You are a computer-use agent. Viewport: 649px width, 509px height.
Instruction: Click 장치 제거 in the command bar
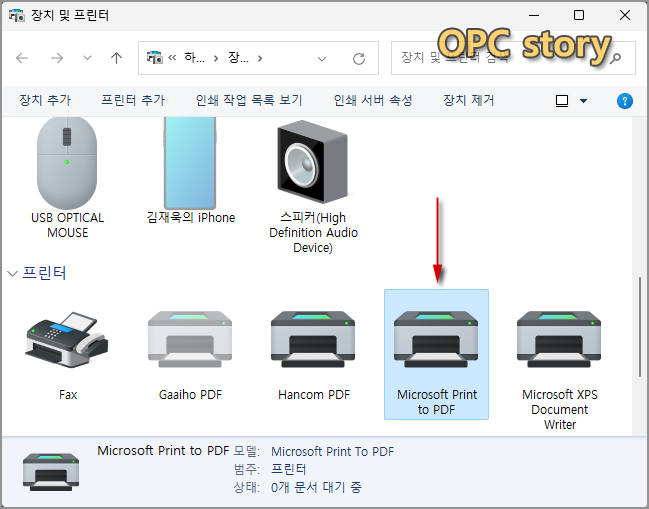(x=469, y=100)
